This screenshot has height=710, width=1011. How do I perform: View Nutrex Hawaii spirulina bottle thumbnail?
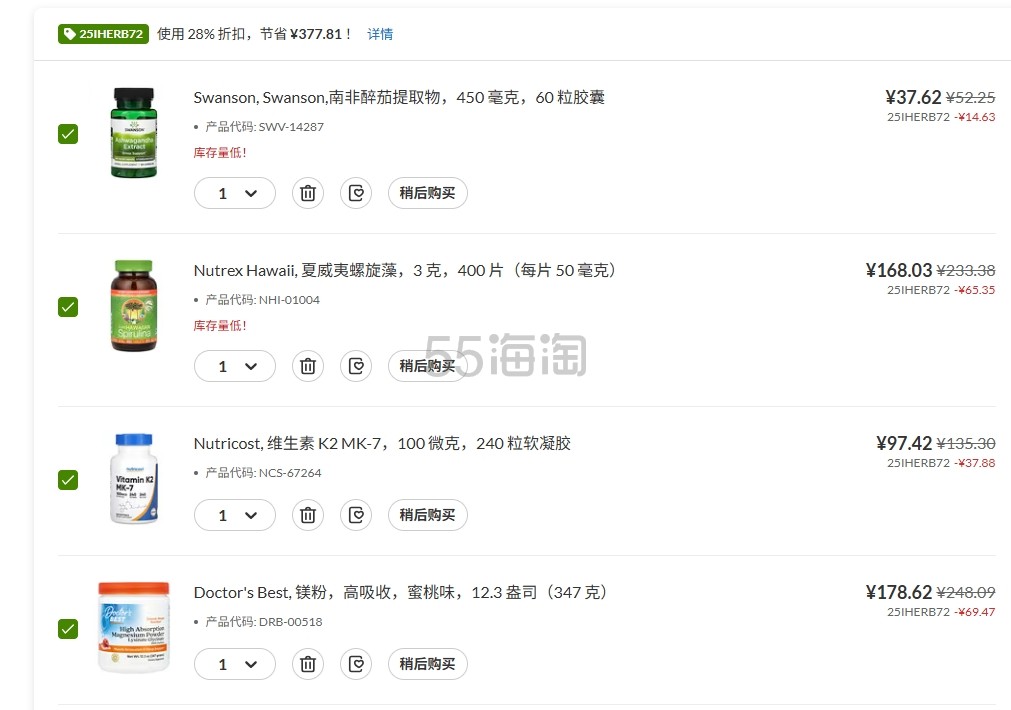coord(133,306)
